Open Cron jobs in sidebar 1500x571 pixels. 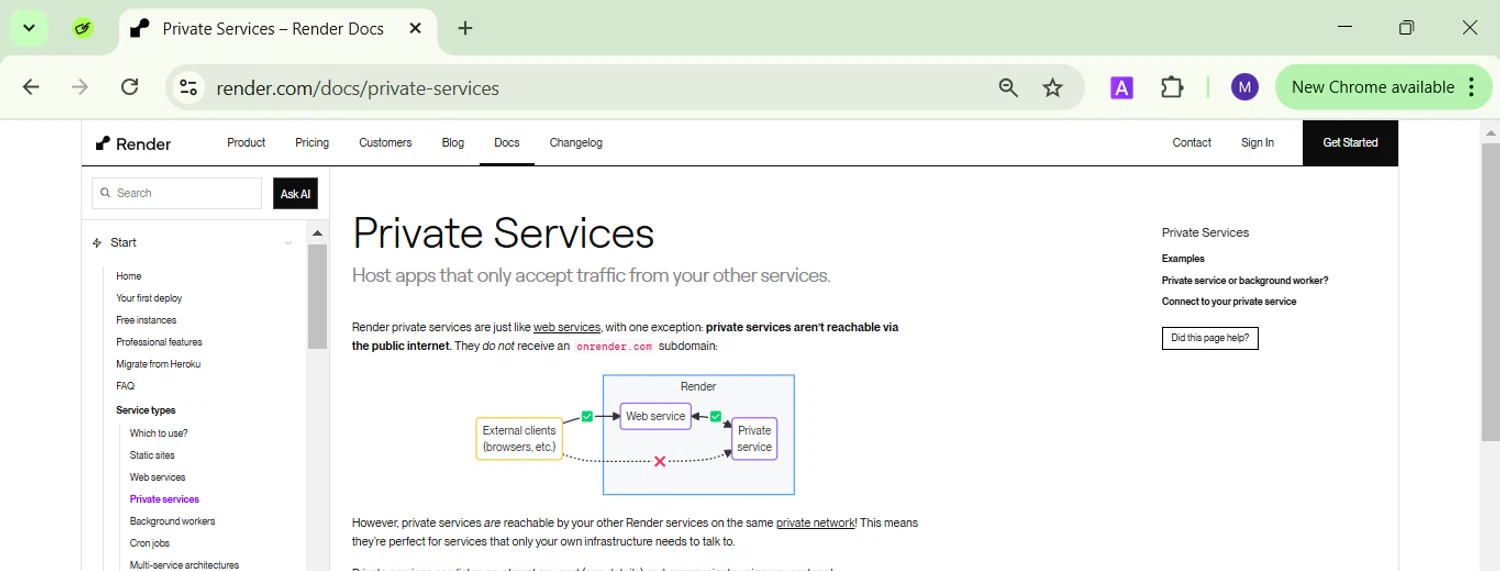tap(149, 543)
